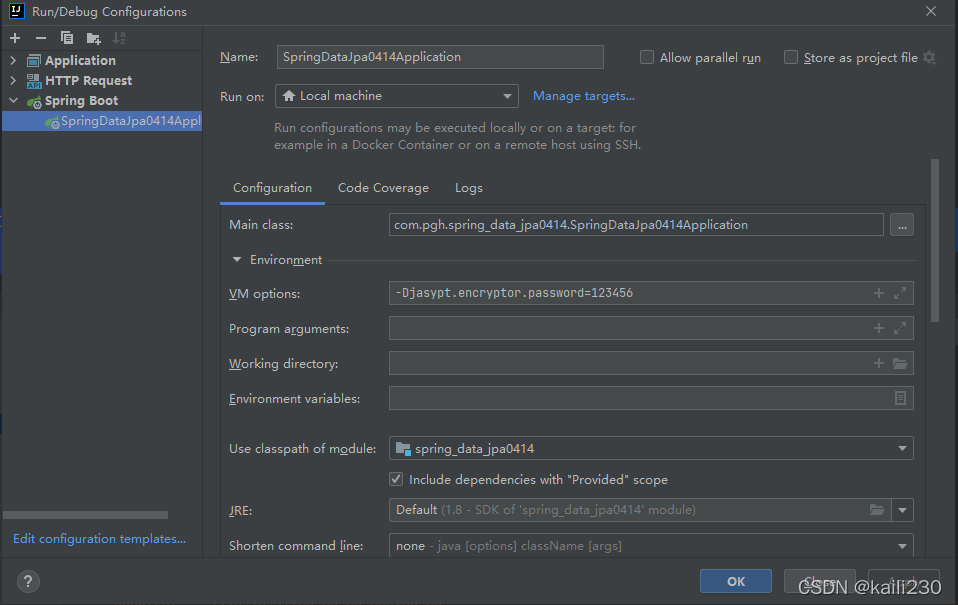958x605 pixels.
Task: Open Edit configuration templates
Action: pyautogui.click(x=97, y=538)
